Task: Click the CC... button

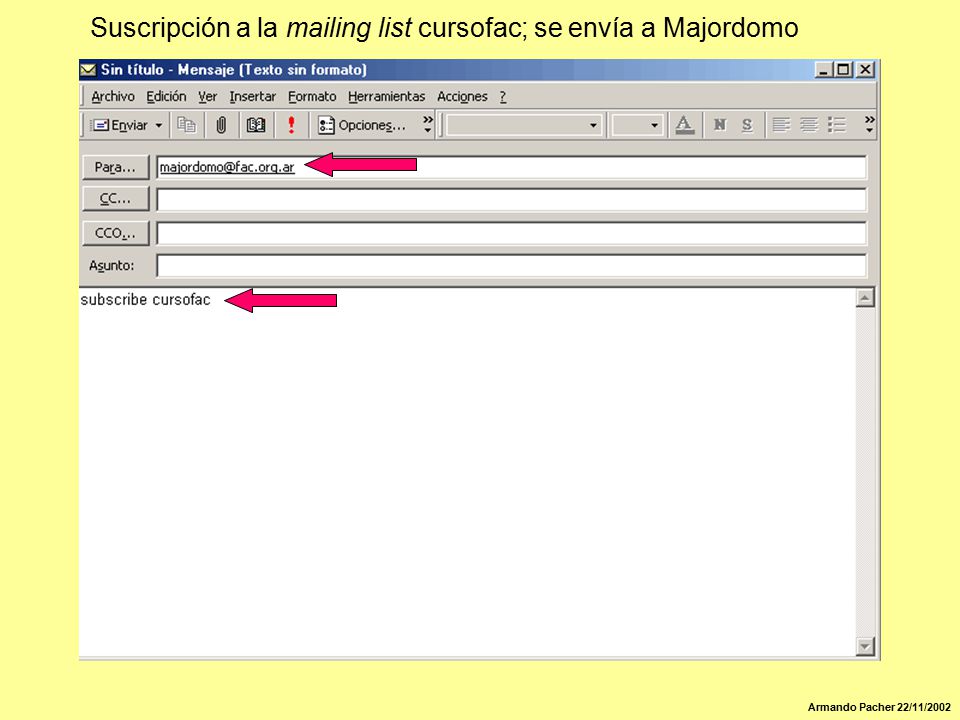Action: pyautogui.click(x=116, y=199)
